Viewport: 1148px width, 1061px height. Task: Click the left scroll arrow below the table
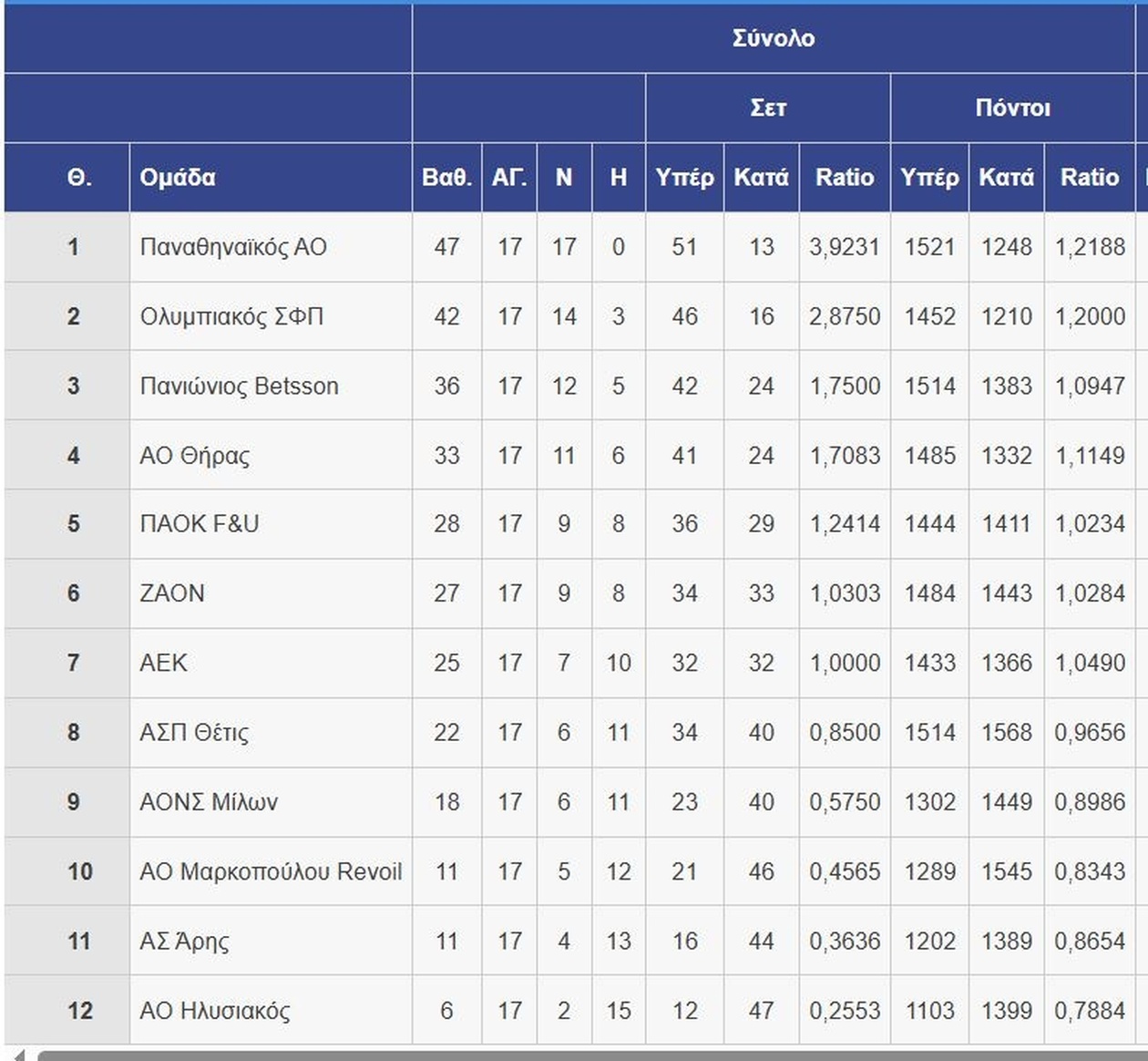coord(20,1055)
